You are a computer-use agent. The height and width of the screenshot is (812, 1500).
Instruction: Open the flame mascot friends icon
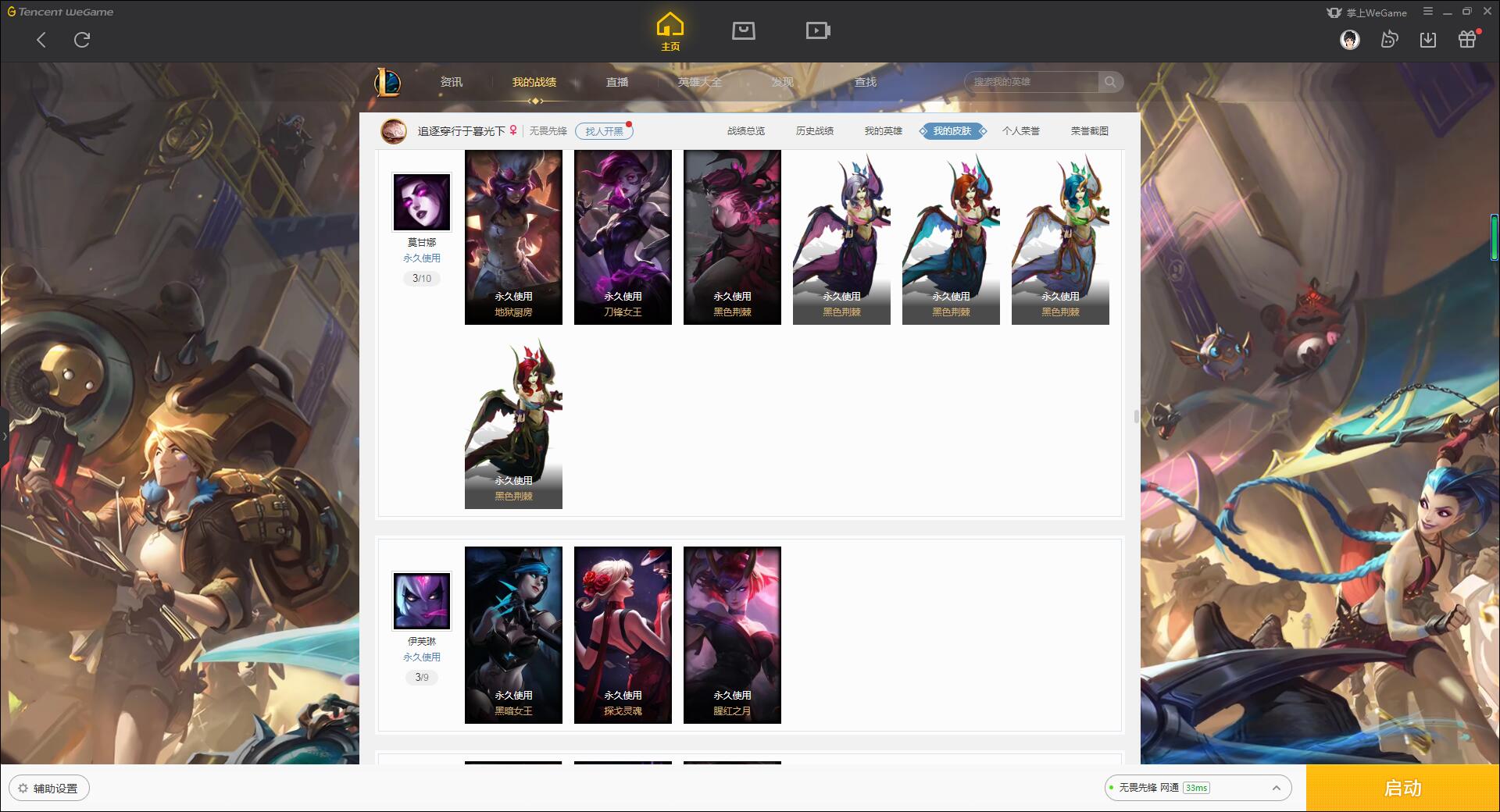click(1389, 40)
